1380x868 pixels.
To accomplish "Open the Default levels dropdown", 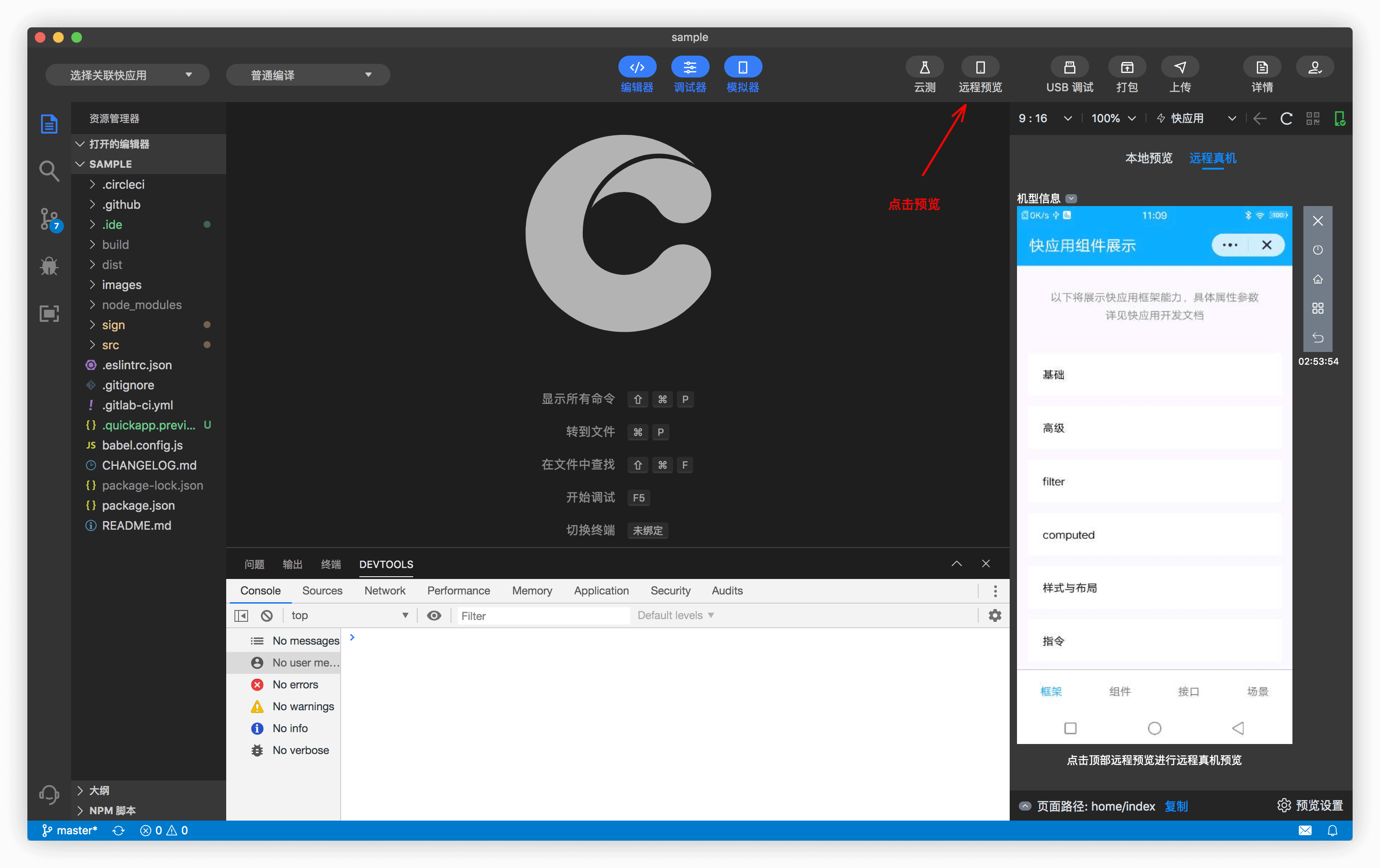I will (675, 615).
